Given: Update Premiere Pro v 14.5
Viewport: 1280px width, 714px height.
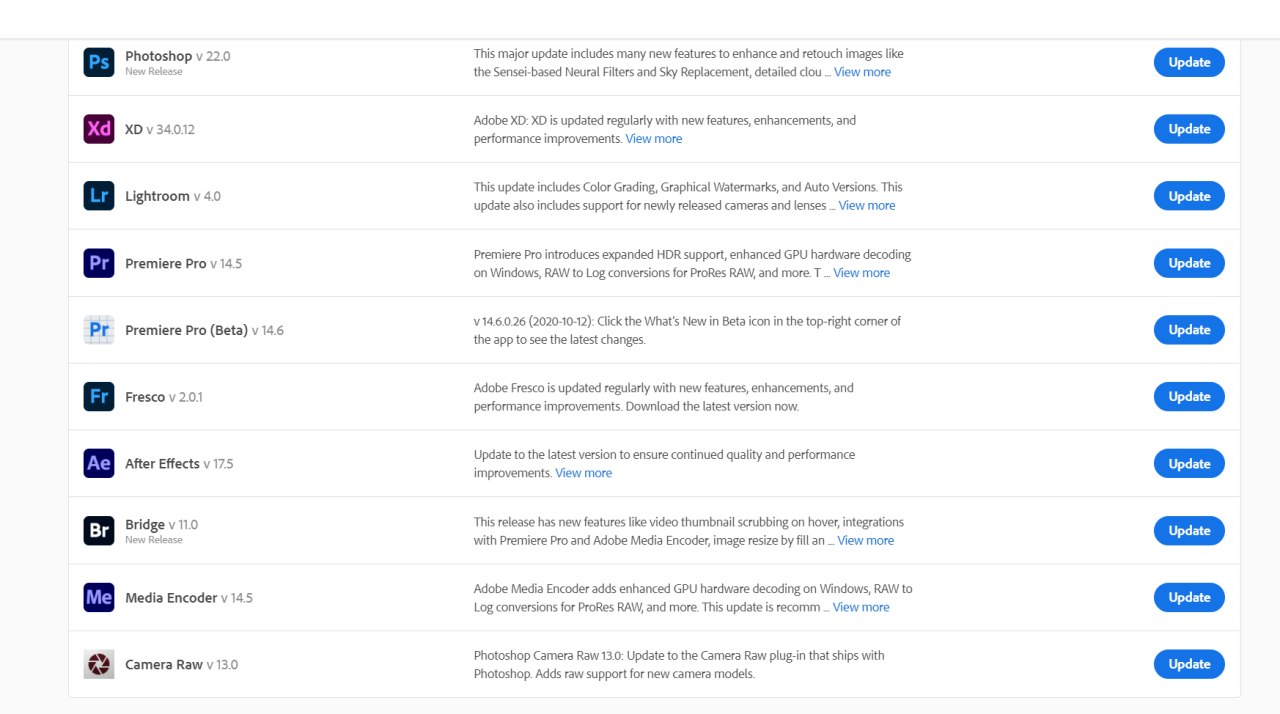Looking at the screenshot, I should (x=1189, y=263).
